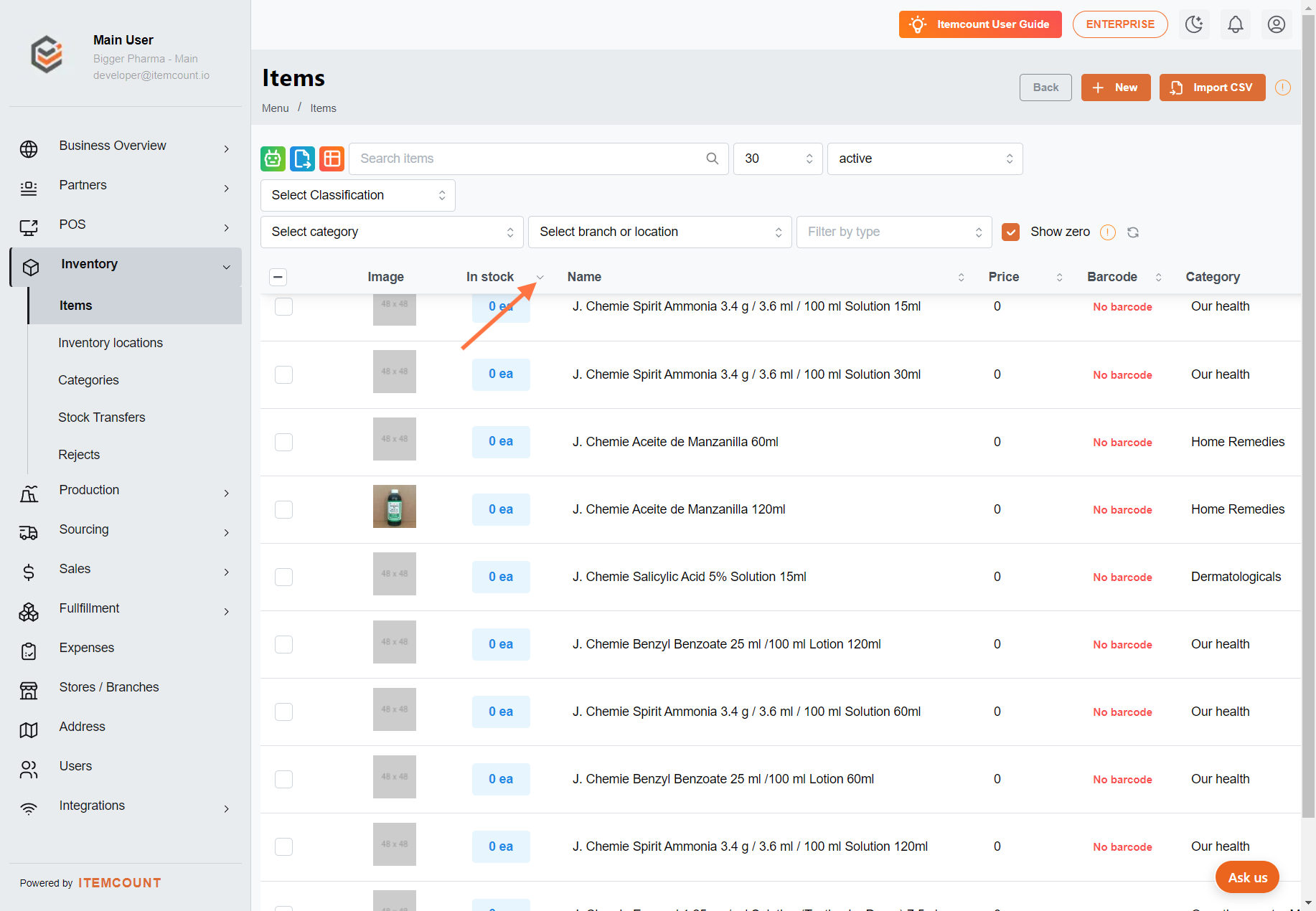Click the Expenses clipboard icon in the sidebar
The image size is (1316, 911).
pyautogui.click(x=29, y=651)
